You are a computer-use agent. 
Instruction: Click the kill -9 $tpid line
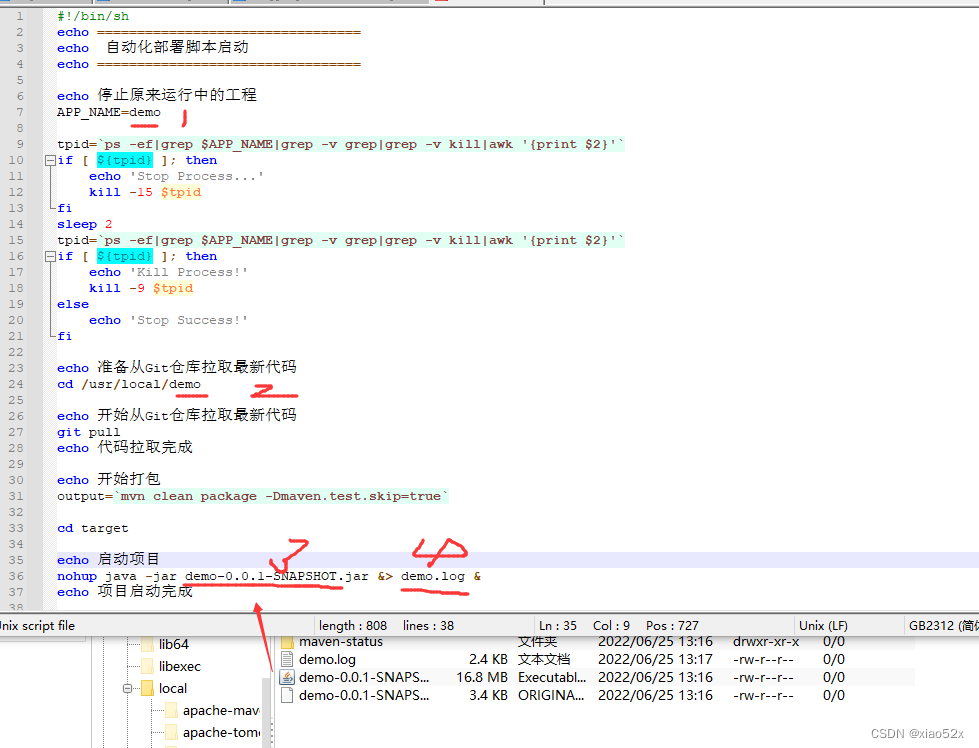coord(141,288)
